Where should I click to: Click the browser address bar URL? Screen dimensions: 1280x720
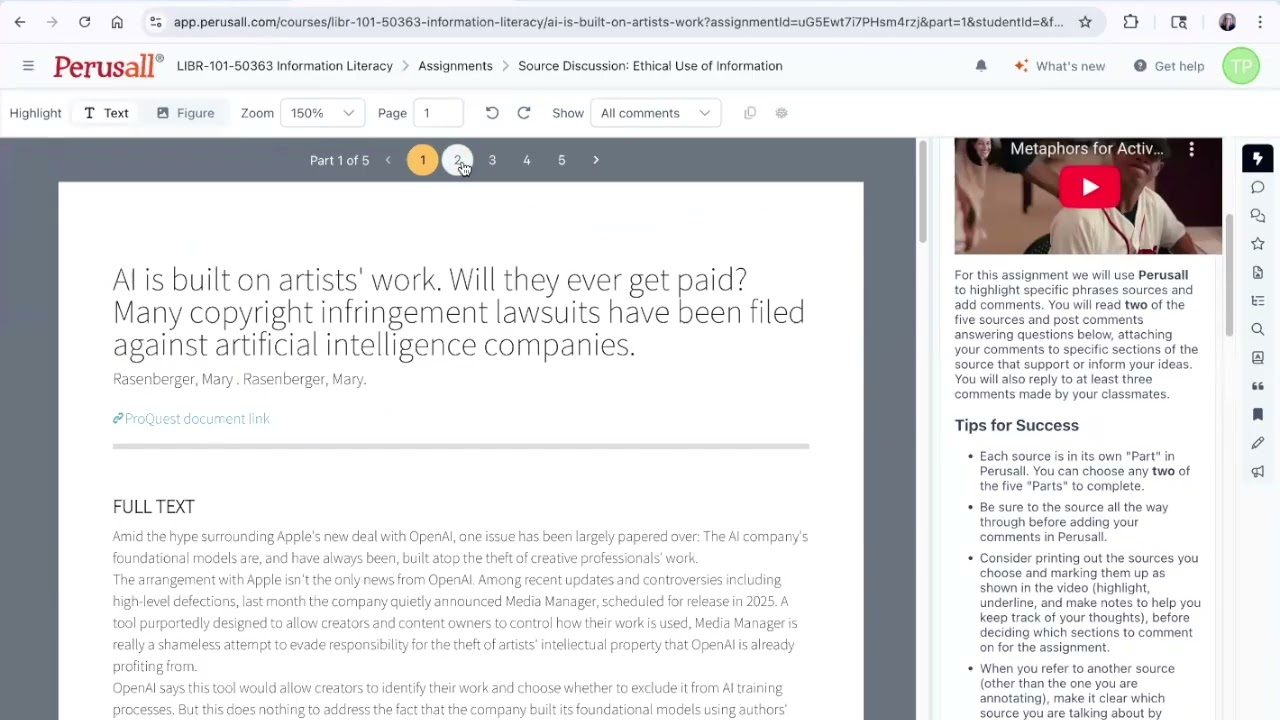[x=618, y=22]
